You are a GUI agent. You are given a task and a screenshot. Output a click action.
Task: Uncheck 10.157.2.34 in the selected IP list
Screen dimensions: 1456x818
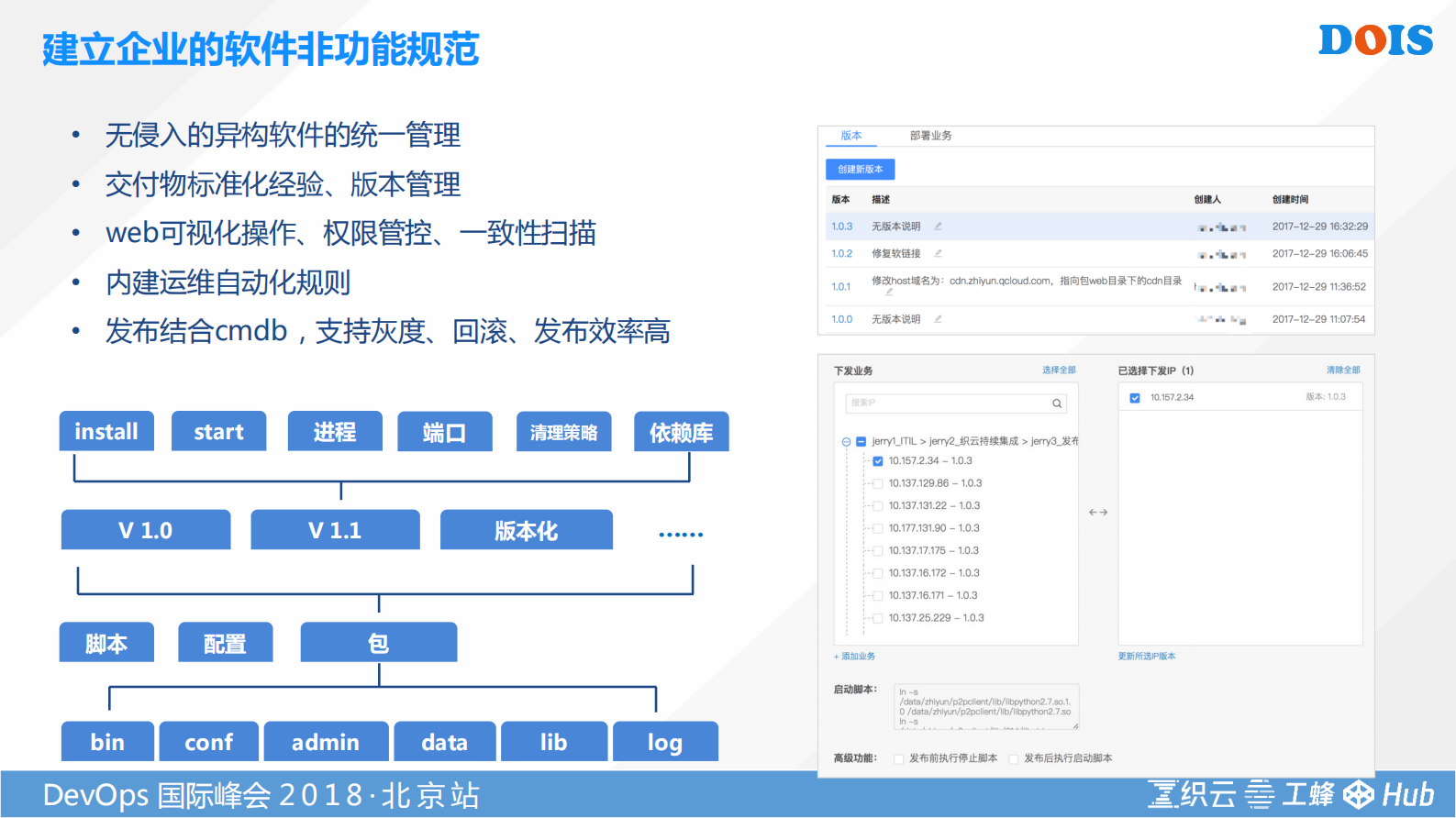pyautogui.click(x=1135, y=398)
